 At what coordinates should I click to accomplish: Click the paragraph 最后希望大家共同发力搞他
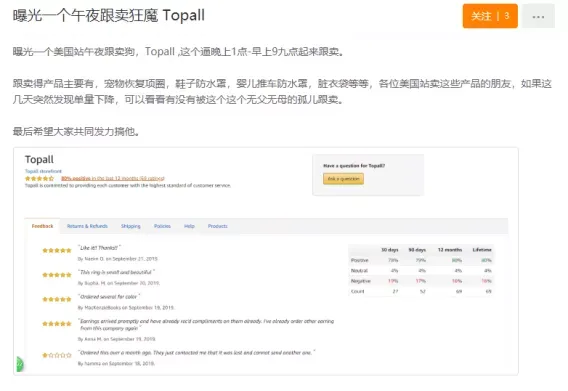76,131
